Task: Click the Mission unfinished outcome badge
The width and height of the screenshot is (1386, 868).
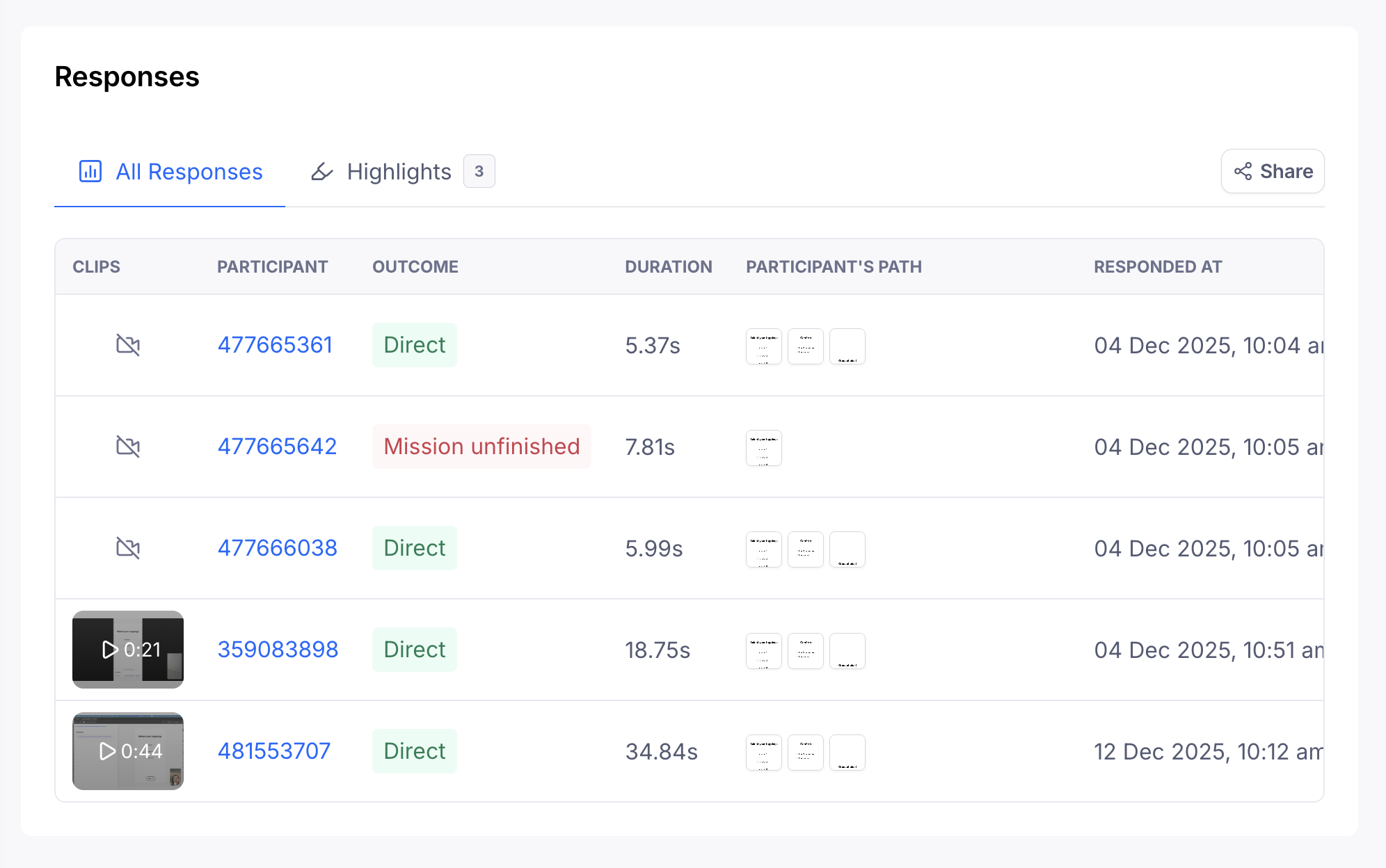Action: 481,447
